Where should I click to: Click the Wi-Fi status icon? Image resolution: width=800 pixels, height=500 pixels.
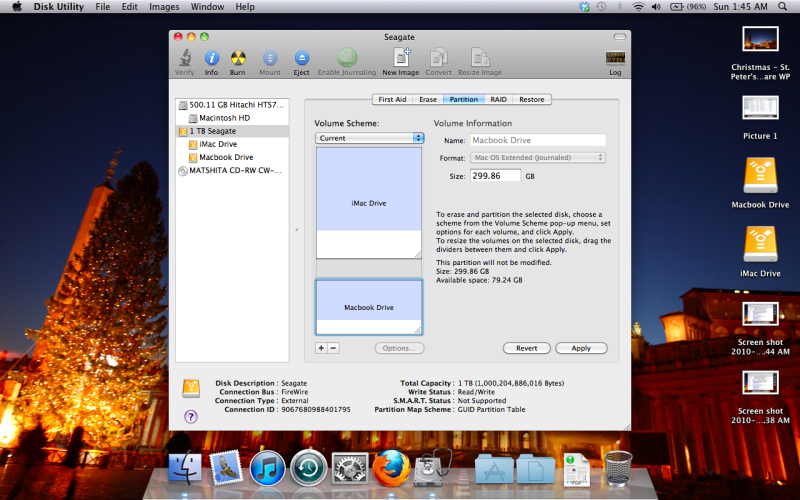[x=638, y=7]
